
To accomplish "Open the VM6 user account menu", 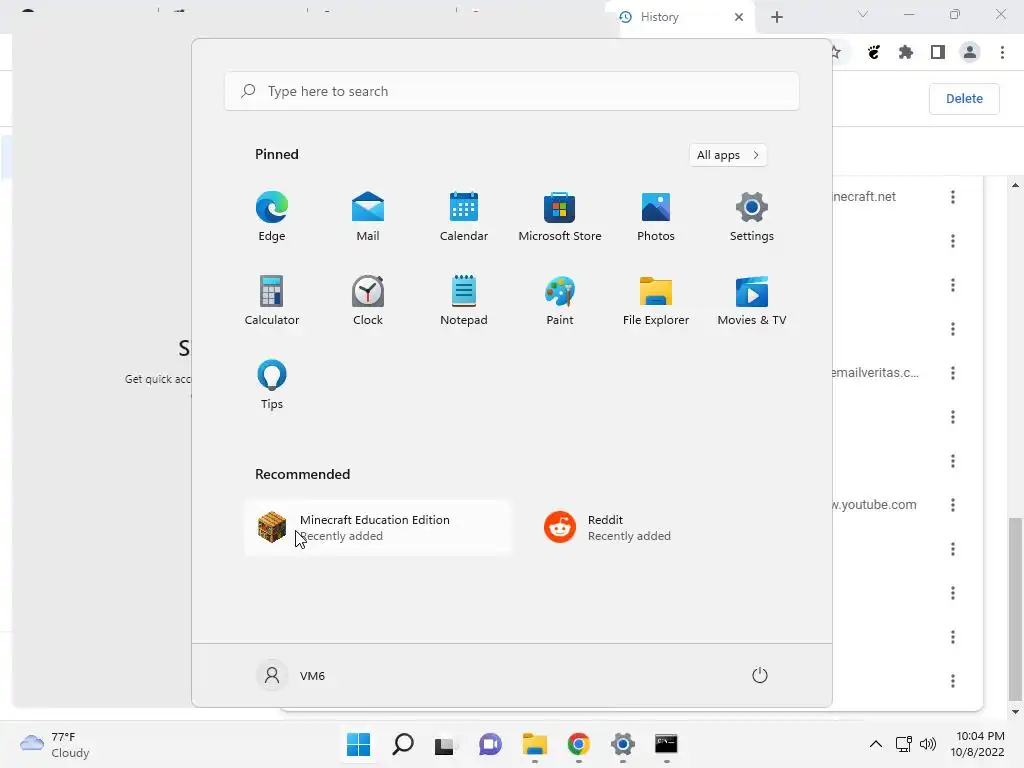I will click(x=291, y=675).
